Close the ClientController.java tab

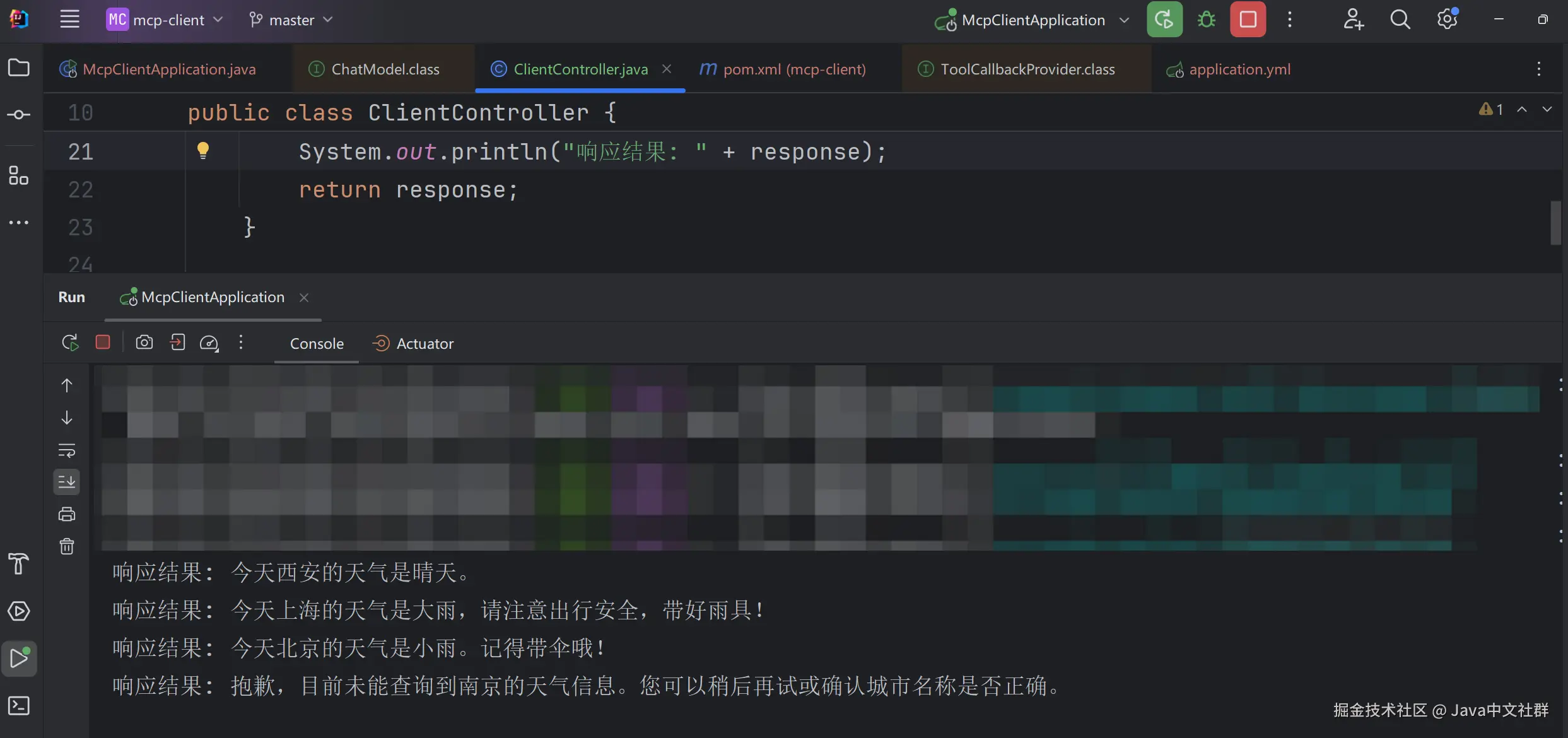(667, 69)
